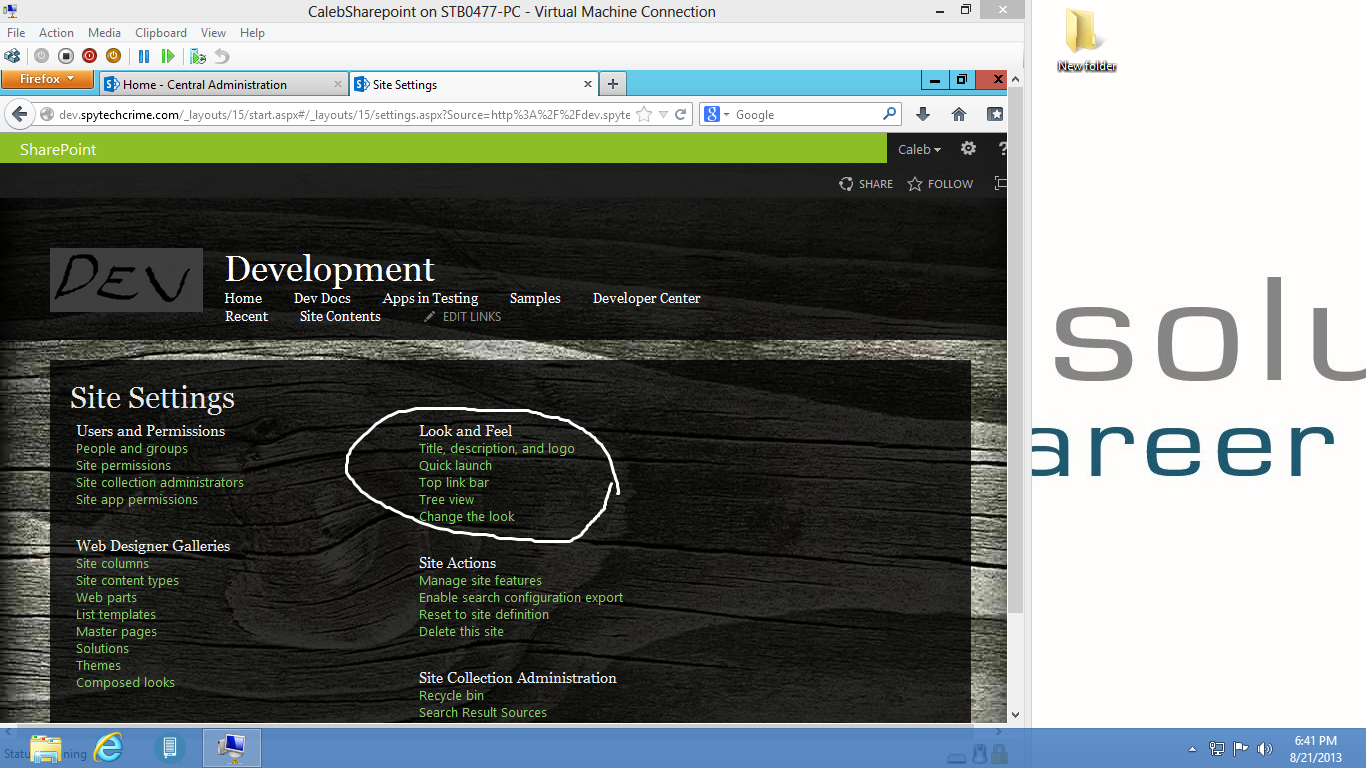
Task: Select the New folder desktop icon
Action: (1086, 41)
